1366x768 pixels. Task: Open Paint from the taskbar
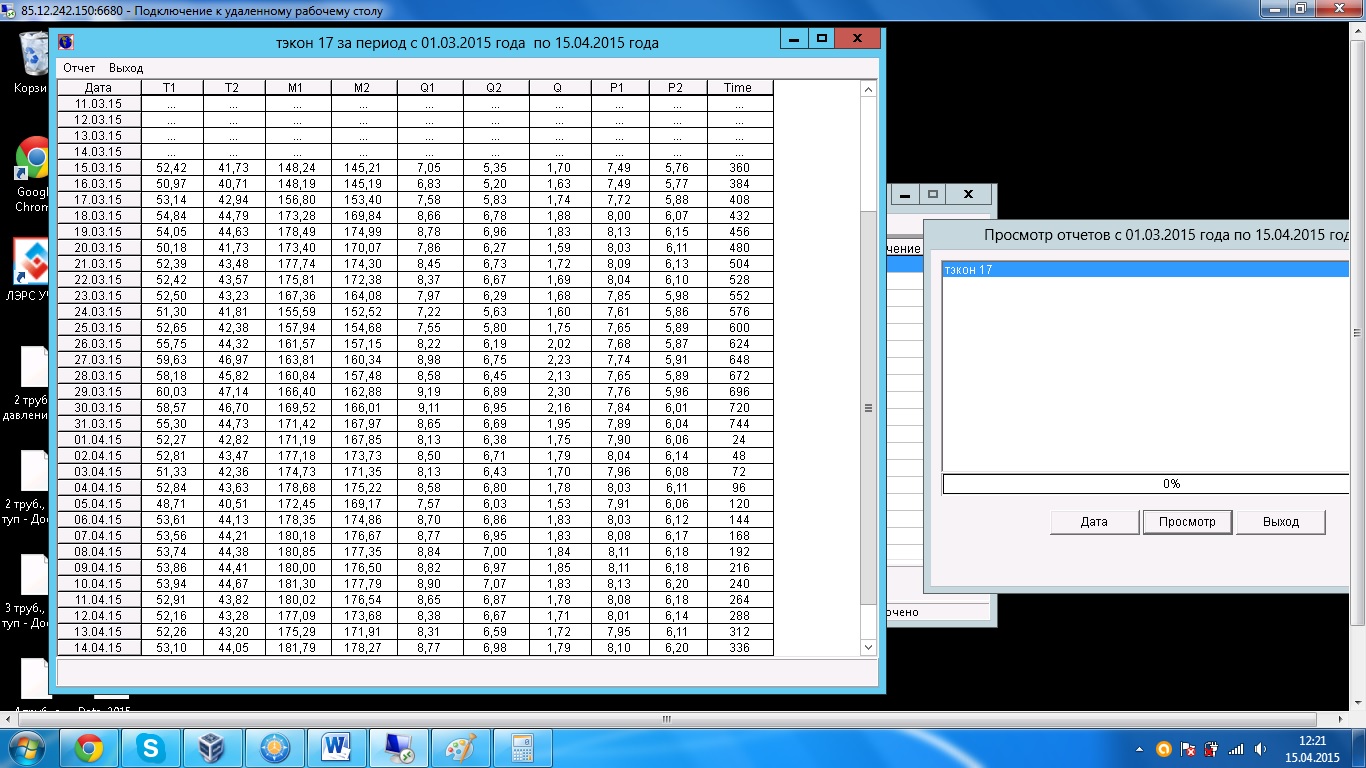[x=461, y=748]
